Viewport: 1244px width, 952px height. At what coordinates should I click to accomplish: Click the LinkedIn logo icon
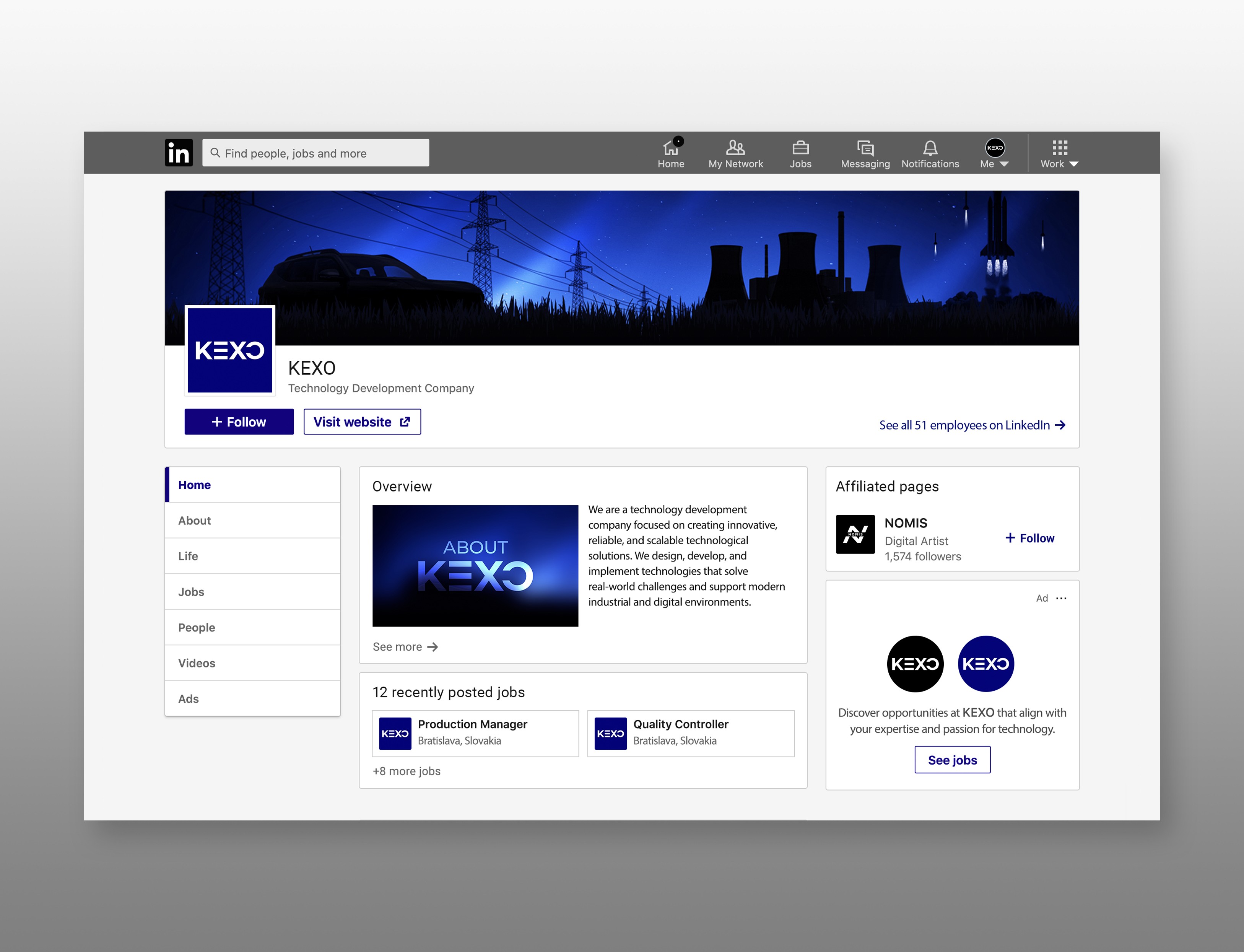click(179, 153)
